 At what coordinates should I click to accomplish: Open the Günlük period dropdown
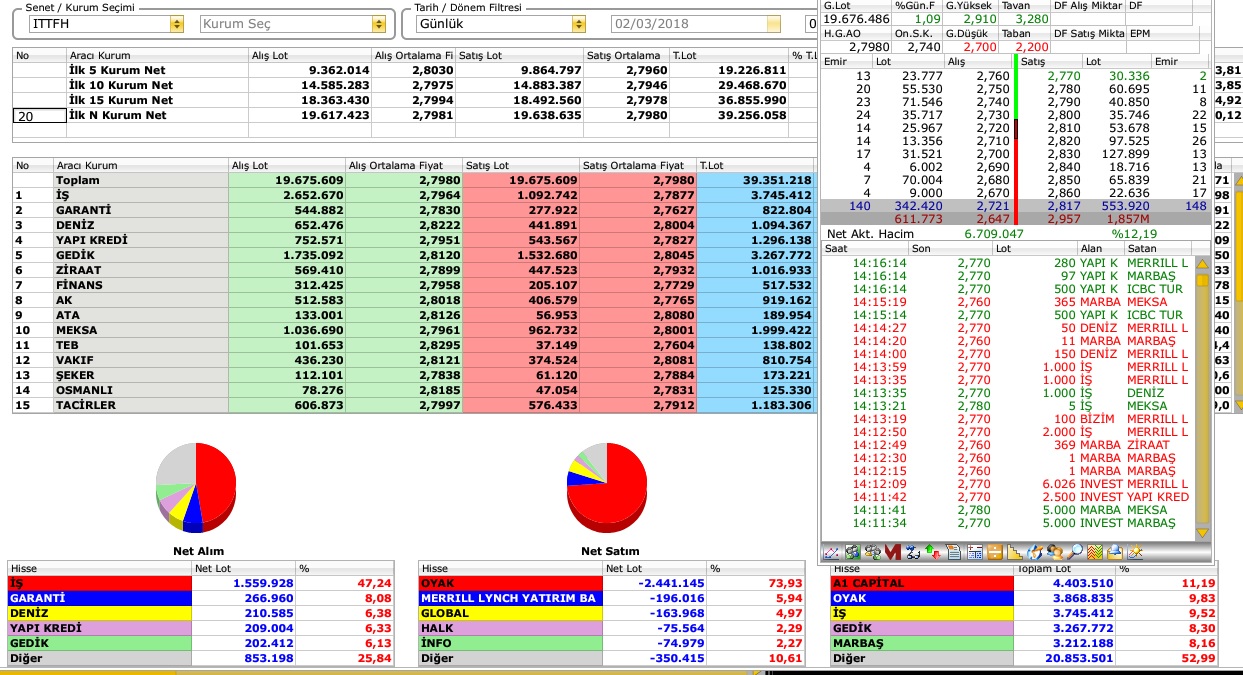[x=578, y=23]
